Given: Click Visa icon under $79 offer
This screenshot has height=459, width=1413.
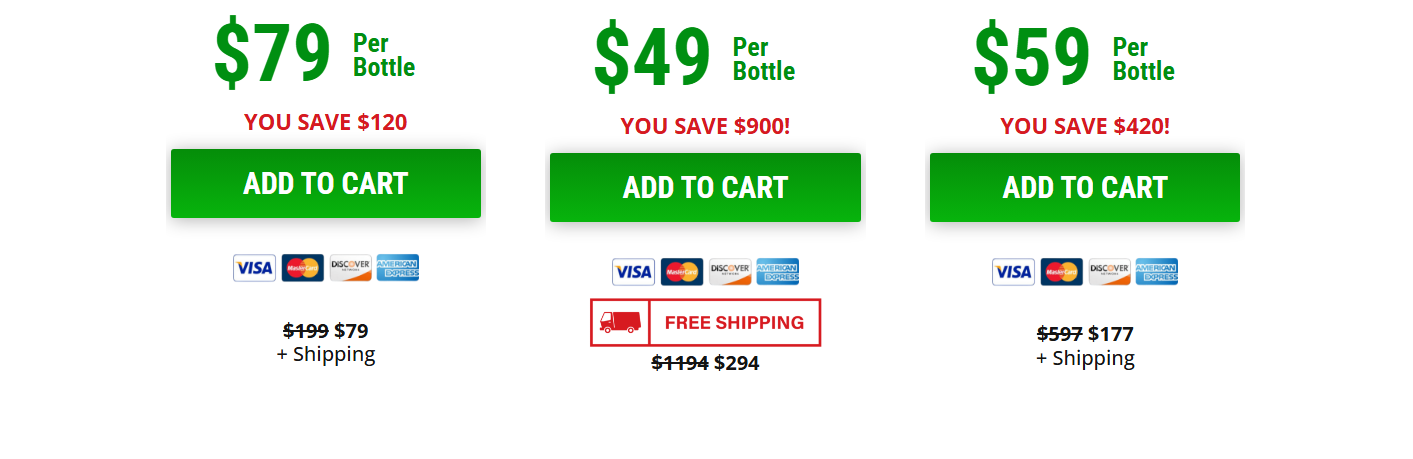Looking at the screenshot, I should (254, 268).
